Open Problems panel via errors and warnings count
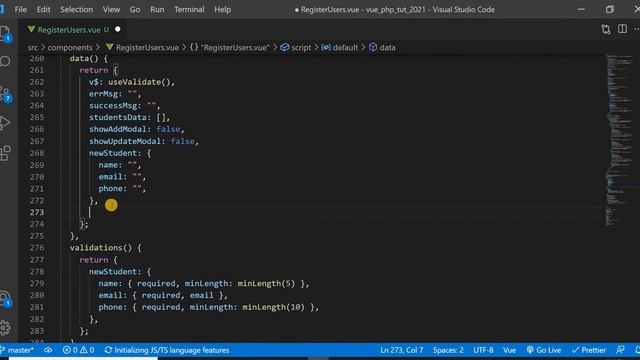The image size is (640, 360). pyautogui.click(x=78, y=350)
